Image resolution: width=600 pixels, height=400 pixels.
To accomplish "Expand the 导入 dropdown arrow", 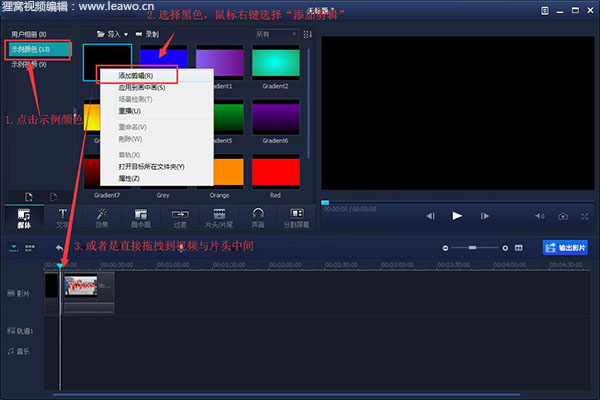I will pyautogui.click(x=126, y=35).
